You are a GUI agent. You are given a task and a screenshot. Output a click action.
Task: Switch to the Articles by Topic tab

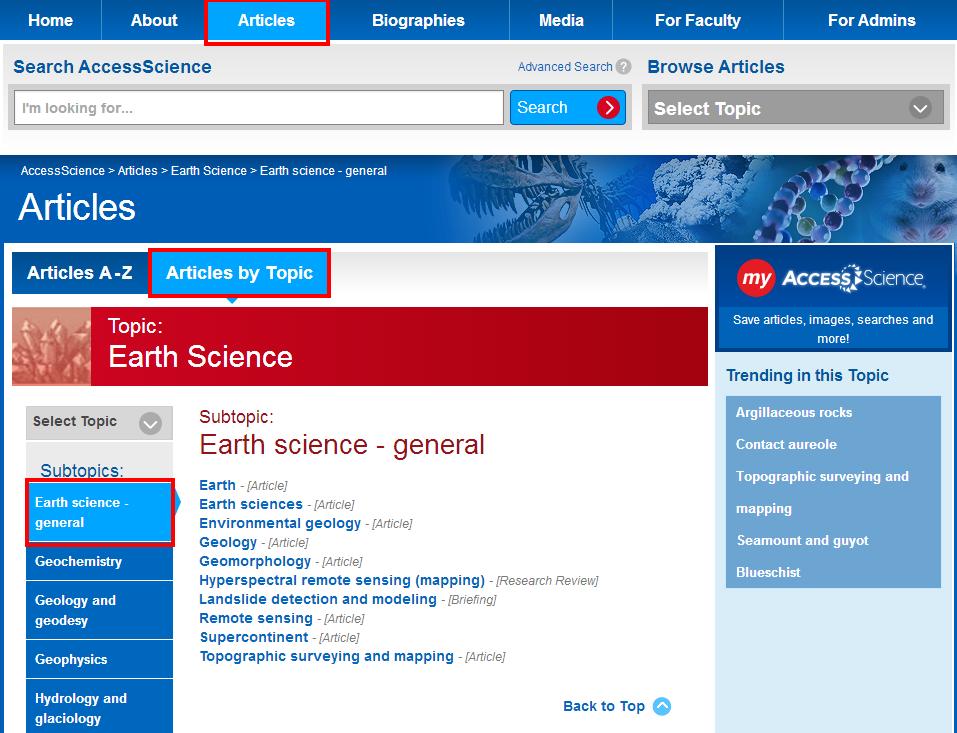click(239, 273)
